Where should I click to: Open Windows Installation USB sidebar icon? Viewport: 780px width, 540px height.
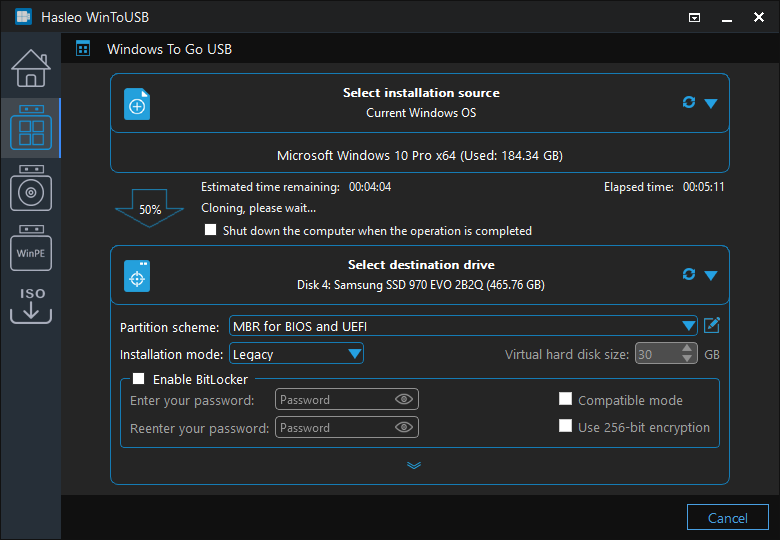[31, 188]
